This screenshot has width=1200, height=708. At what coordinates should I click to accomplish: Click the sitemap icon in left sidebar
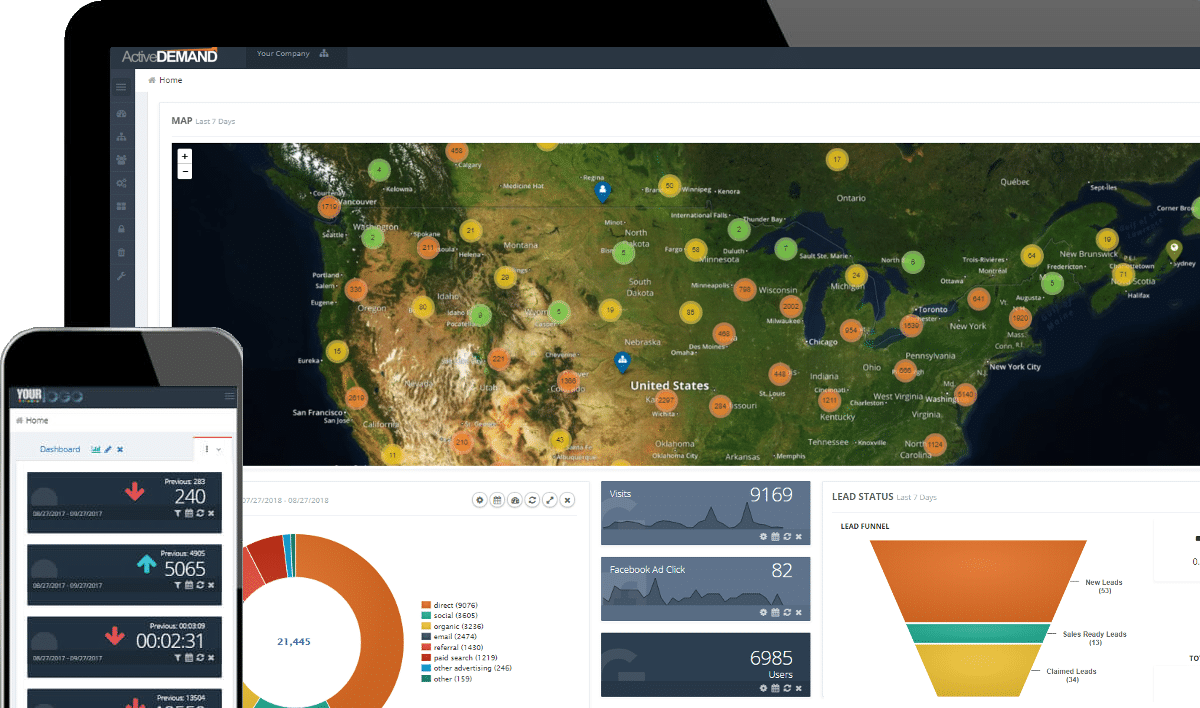(121, 137)
